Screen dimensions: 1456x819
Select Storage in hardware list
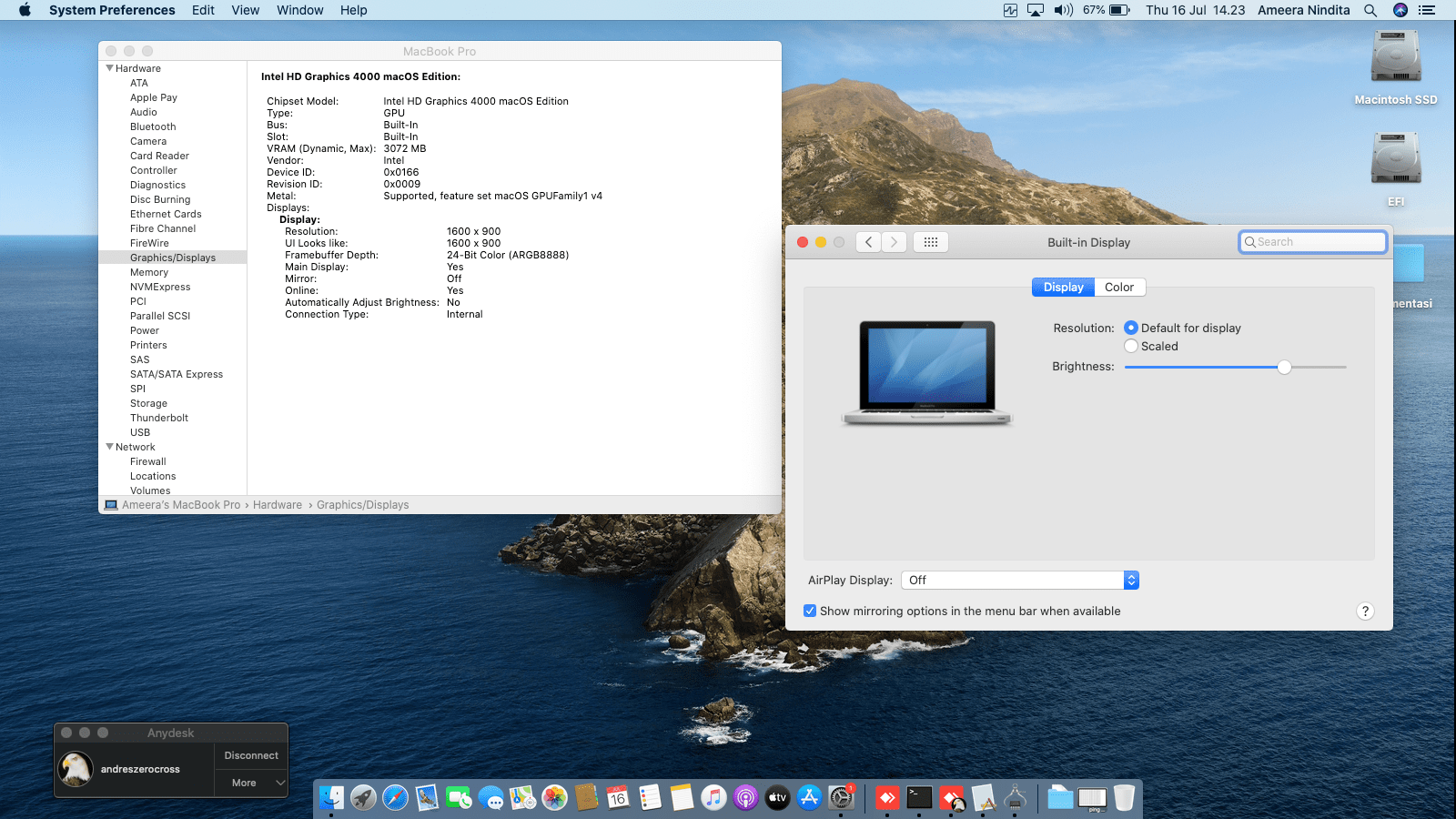coord(148,403)
